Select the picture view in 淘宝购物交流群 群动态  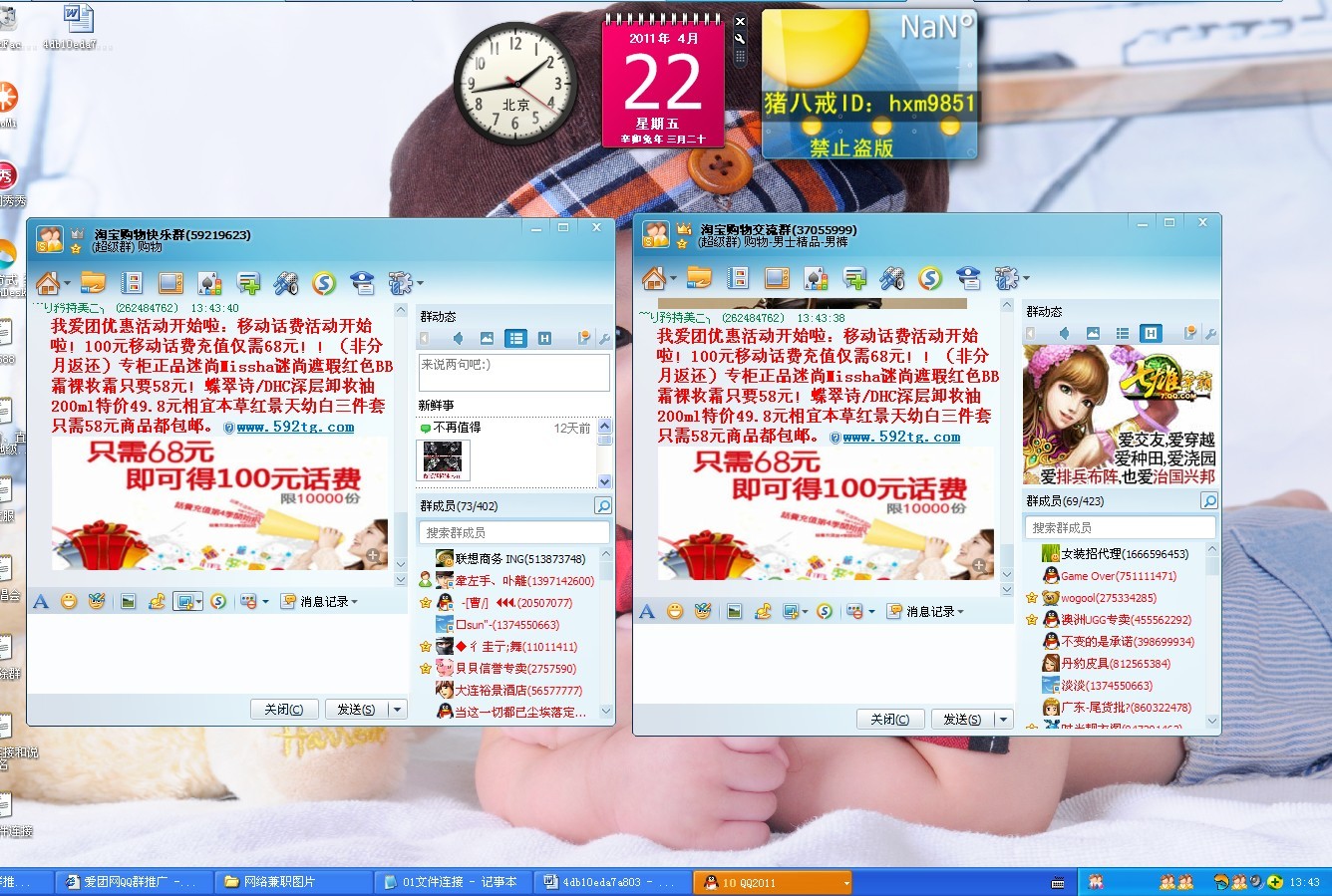1093,333
